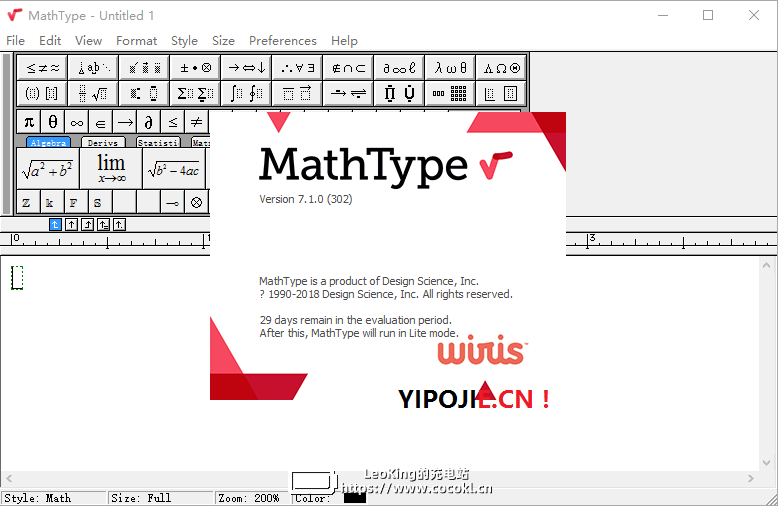This screenshot has width=778, height=506.
Task: Insert the right arrow from small bar
Action: click(x=125, y=122)
